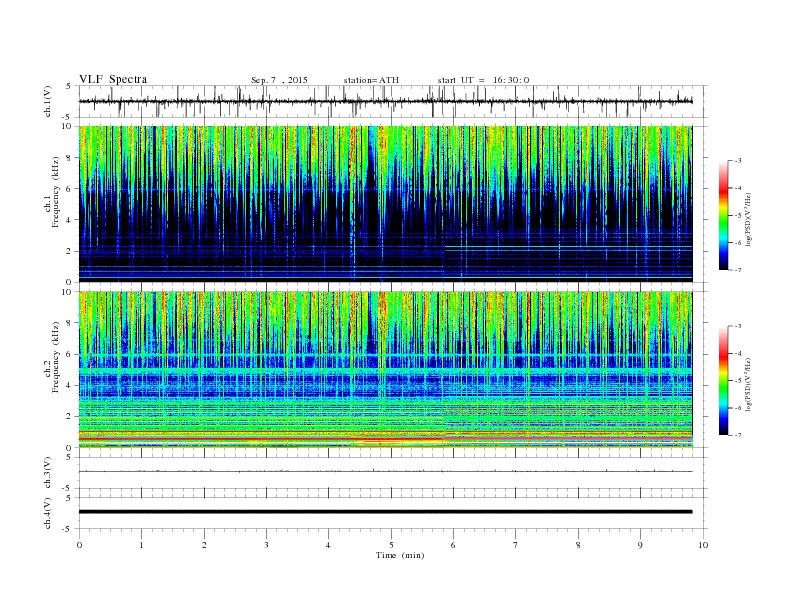Click the "-4" tick on ch.2 color bar
Image resolution: width=792 pixels, height=612 pixels.
[738, 354]
